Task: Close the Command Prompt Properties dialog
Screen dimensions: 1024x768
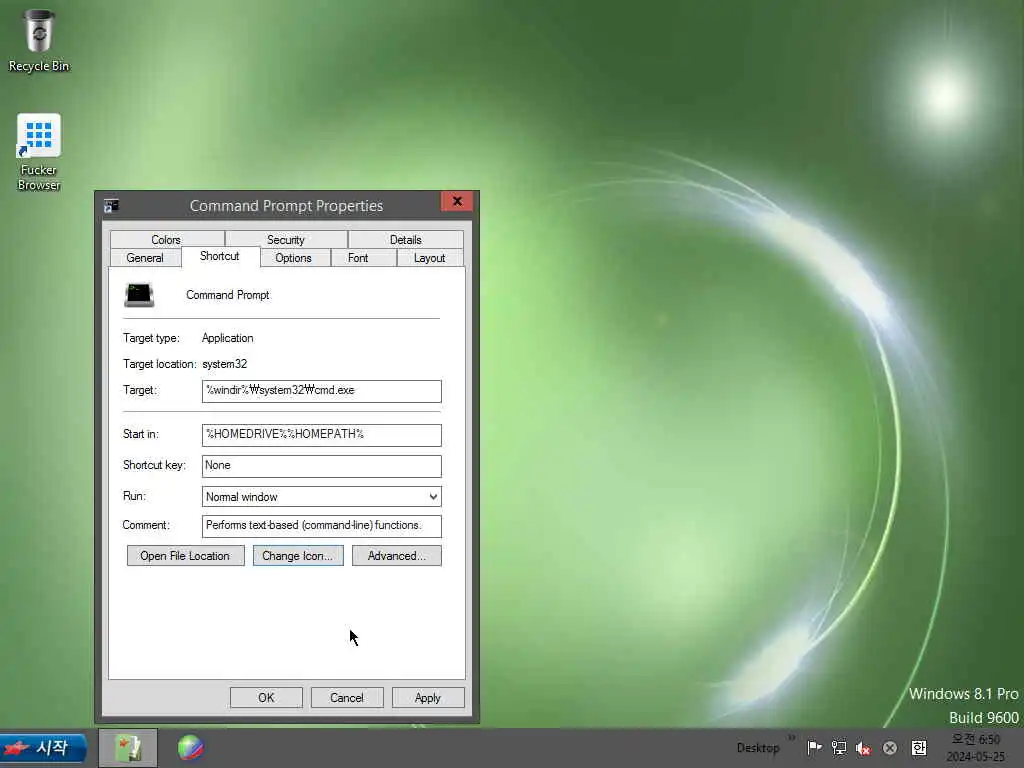Action: tap(457, 201)
